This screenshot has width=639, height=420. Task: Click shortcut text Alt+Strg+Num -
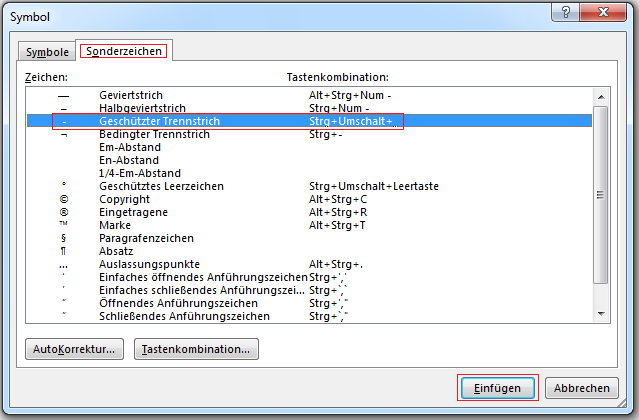(x=350, y=95)
